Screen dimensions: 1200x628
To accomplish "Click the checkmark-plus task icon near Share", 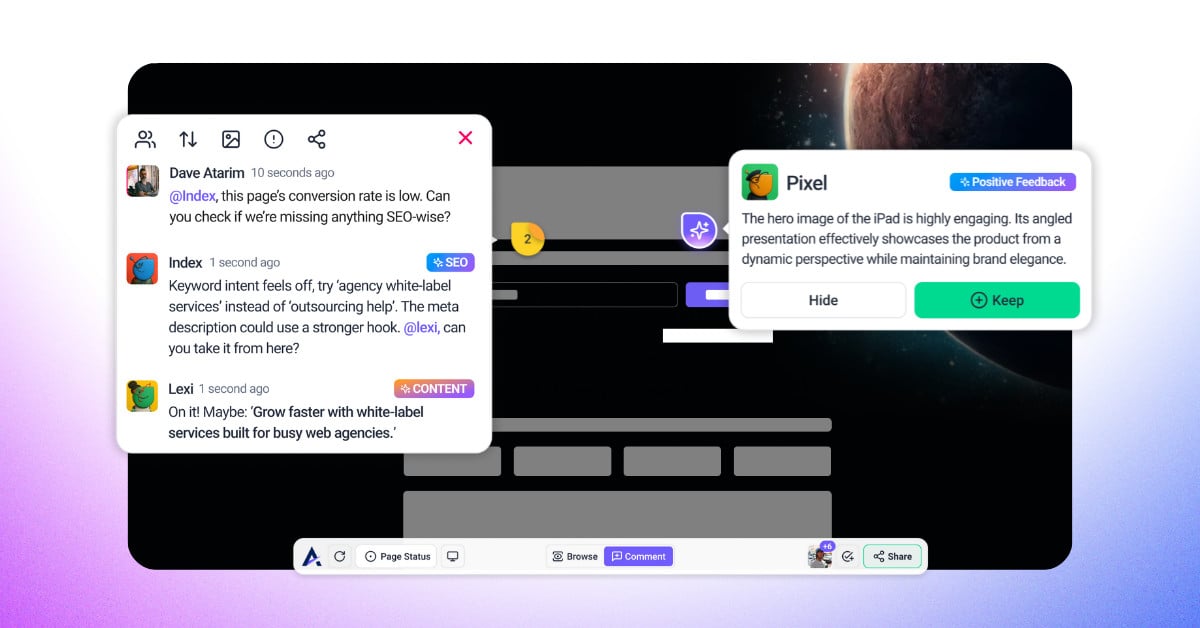I will coord(848,557).
